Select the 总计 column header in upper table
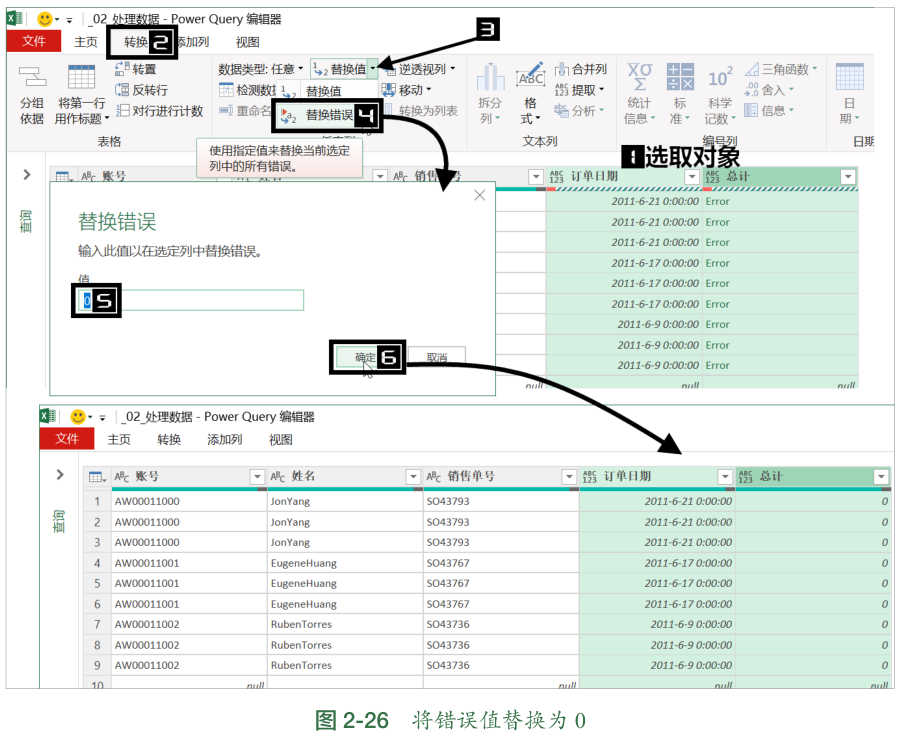Screen dimensions: 904x736 click(x=781, y=176)
